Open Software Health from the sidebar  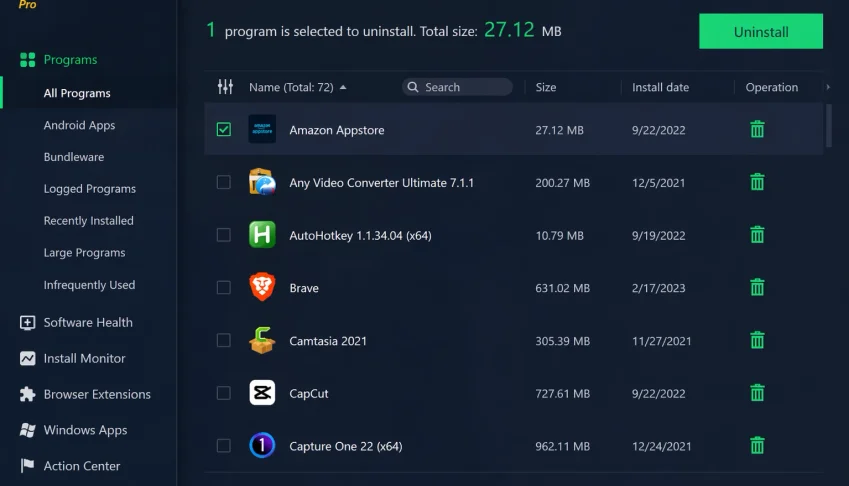(88, 323)
